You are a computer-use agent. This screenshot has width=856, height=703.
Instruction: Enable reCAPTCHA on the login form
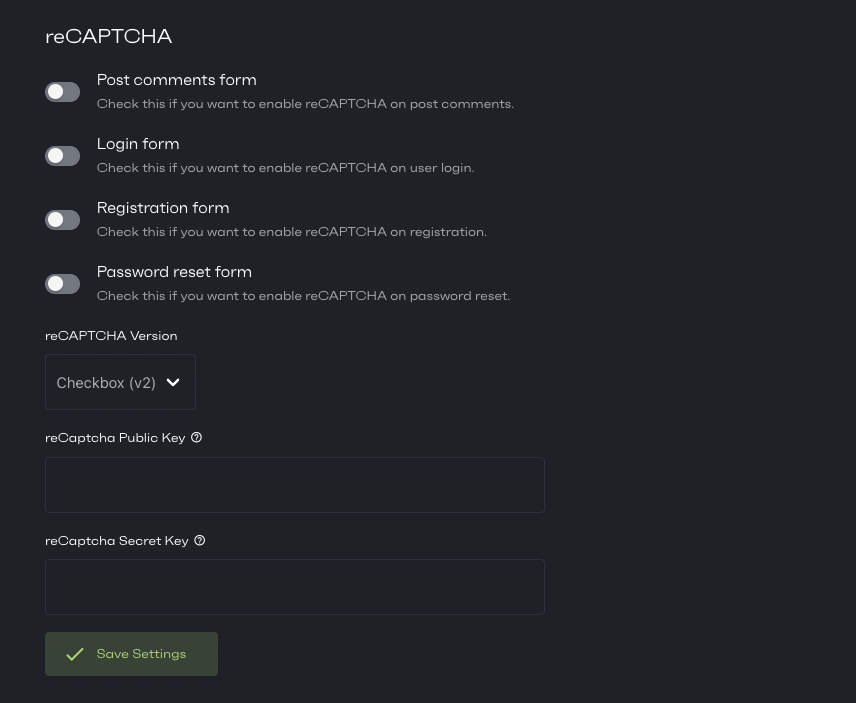[x=62, y=155]
